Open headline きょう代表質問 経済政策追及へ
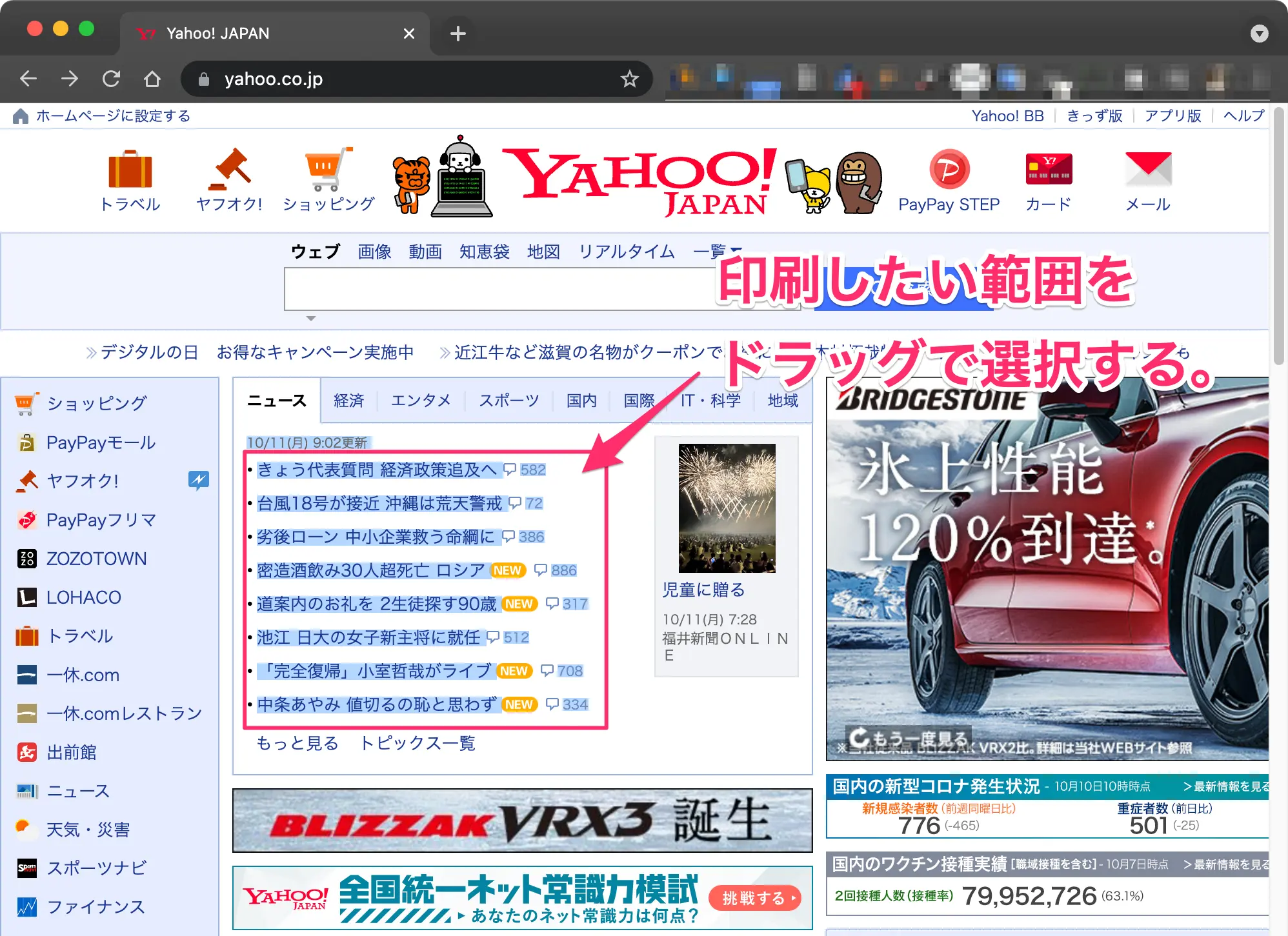This screenshot has height=936, width=1288. click(x=377, y=470)
